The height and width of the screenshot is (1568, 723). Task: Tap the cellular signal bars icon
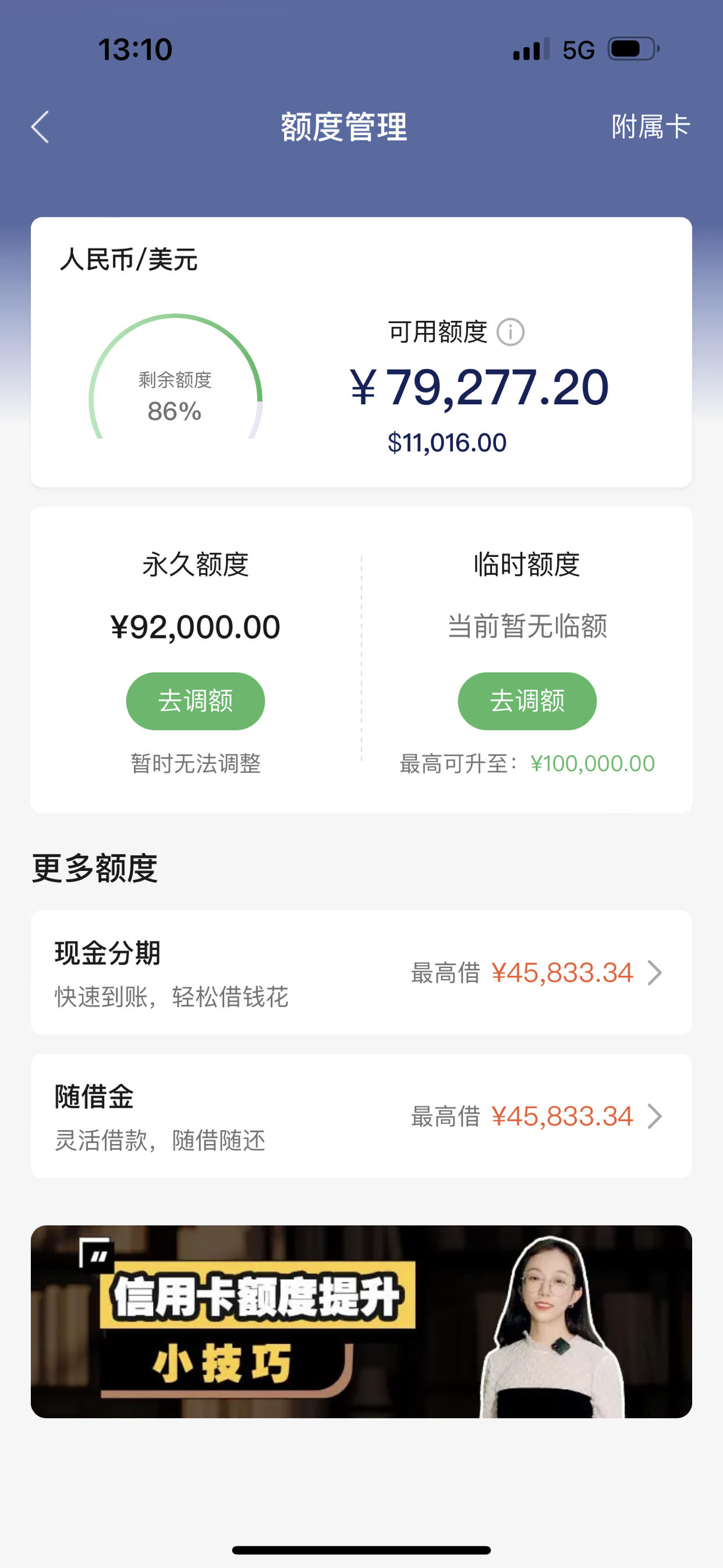[531, 50]
